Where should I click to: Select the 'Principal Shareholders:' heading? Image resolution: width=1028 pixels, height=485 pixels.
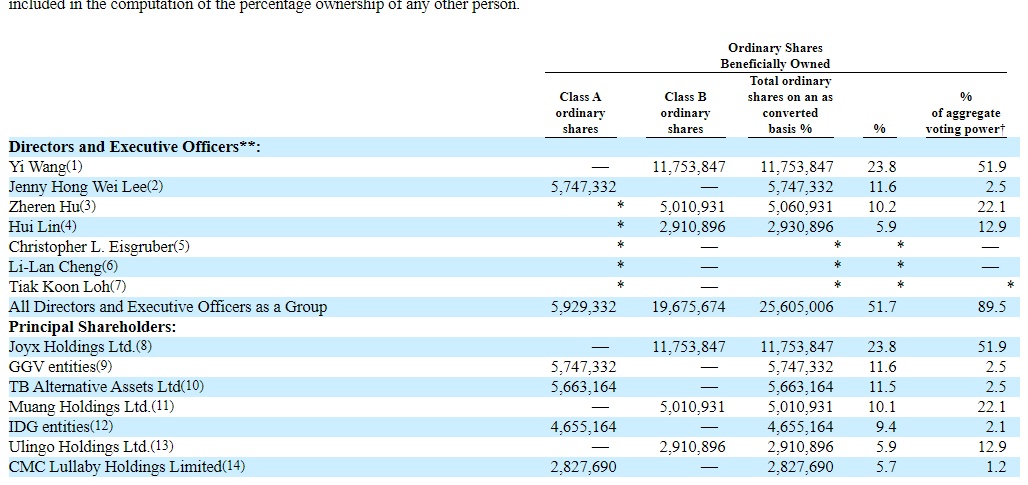(92, 327)
